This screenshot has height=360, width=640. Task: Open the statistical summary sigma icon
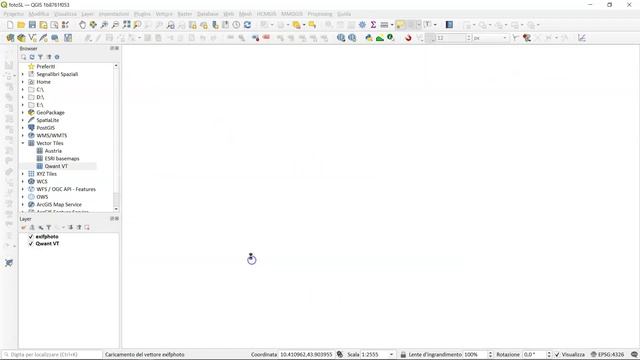tap(373, 25)
